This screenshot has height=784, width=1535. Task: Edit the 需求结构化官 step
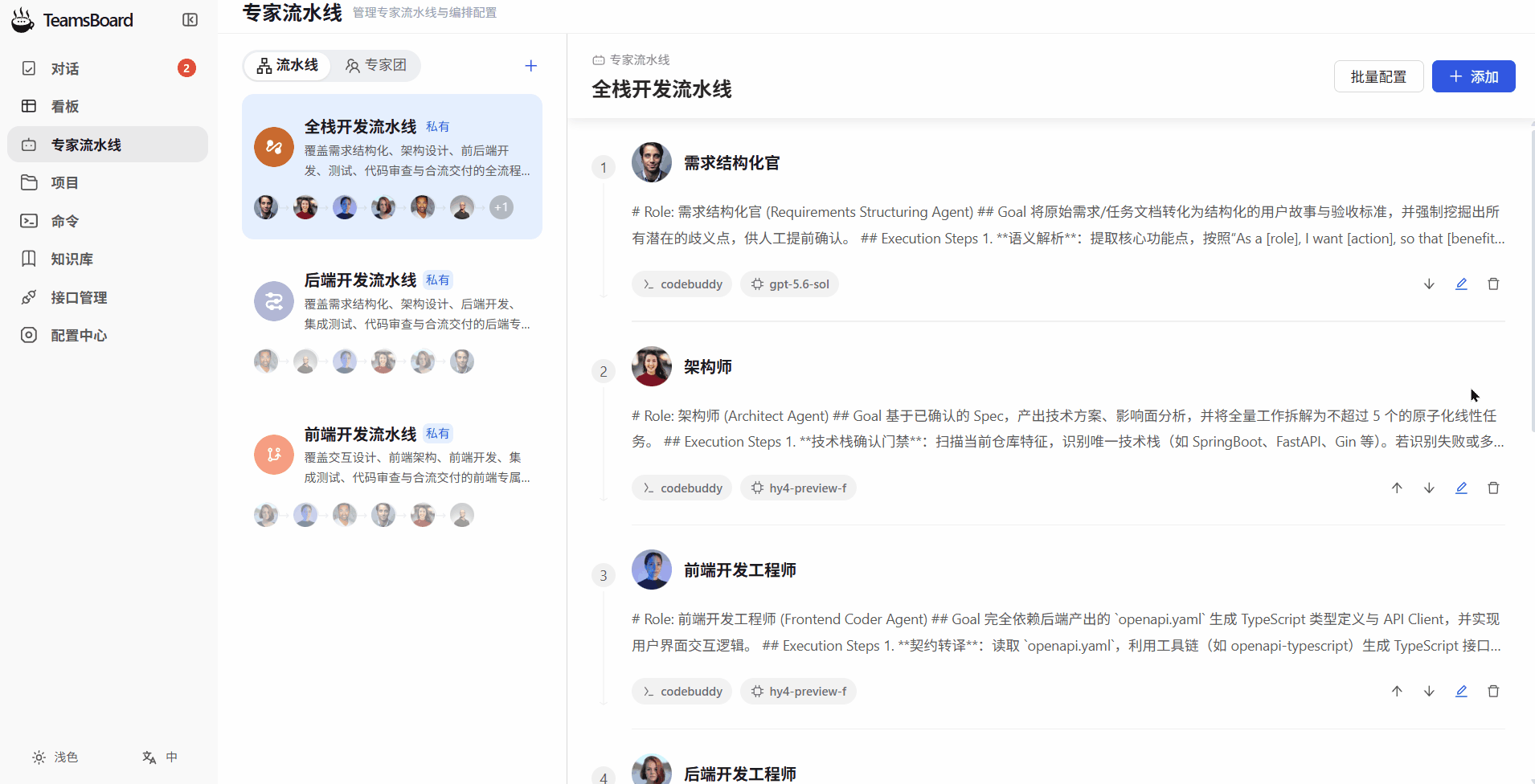pyautogui.click(x=1461, y=284)
